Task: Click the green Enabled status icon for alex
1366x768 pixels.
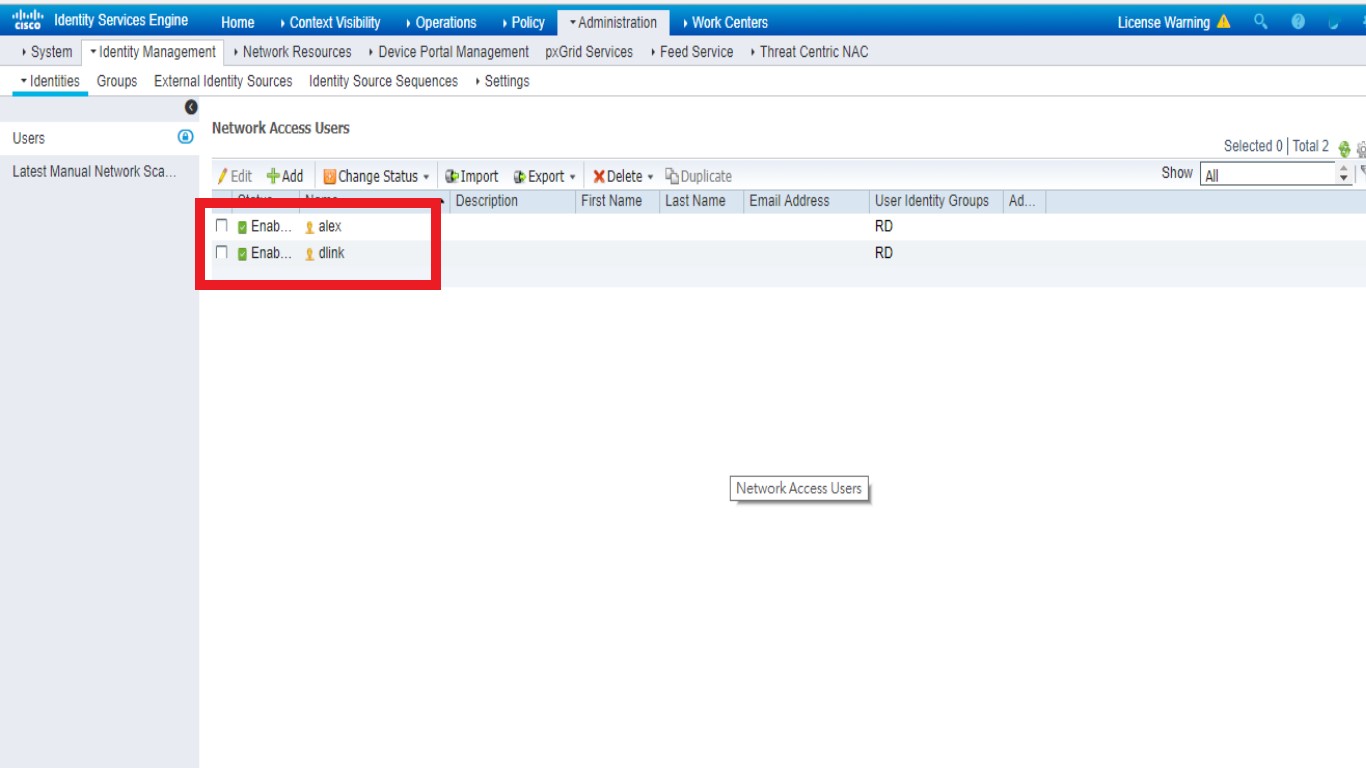Action: pos(242,227)
